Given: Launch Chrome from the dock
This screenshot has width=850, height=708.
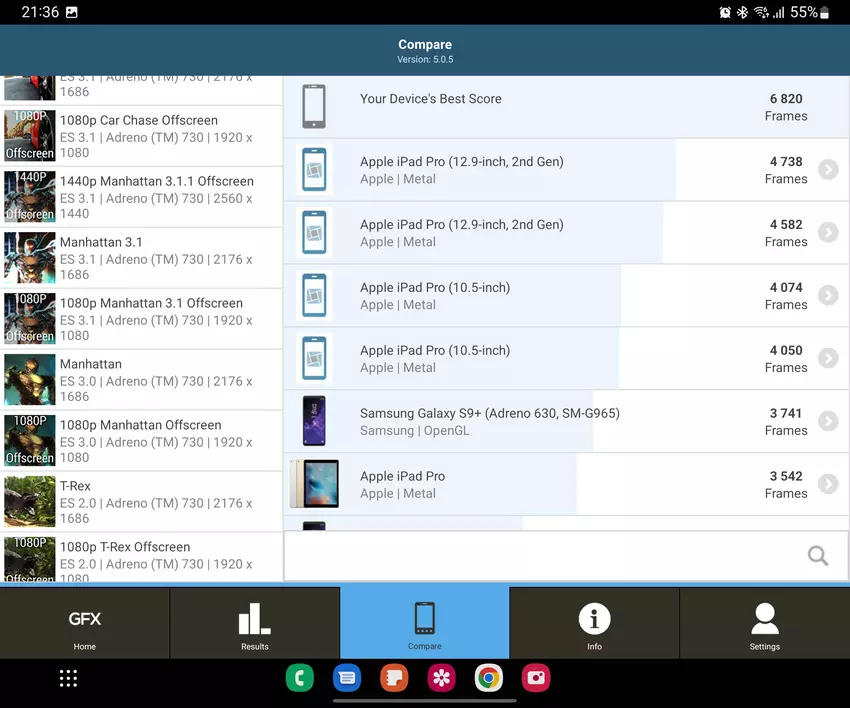Looking at the screenshot, I should 489,678.
